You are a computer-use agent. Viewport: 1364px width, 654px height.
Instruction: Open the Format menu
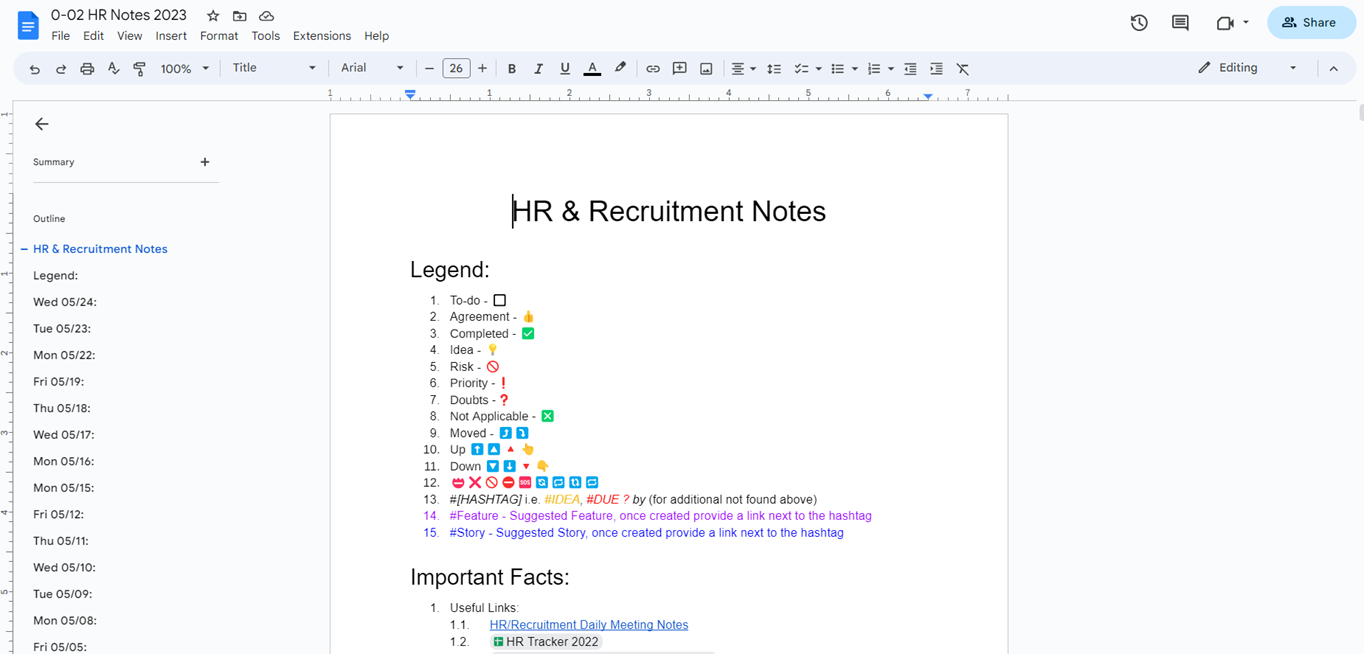[219, 36]
